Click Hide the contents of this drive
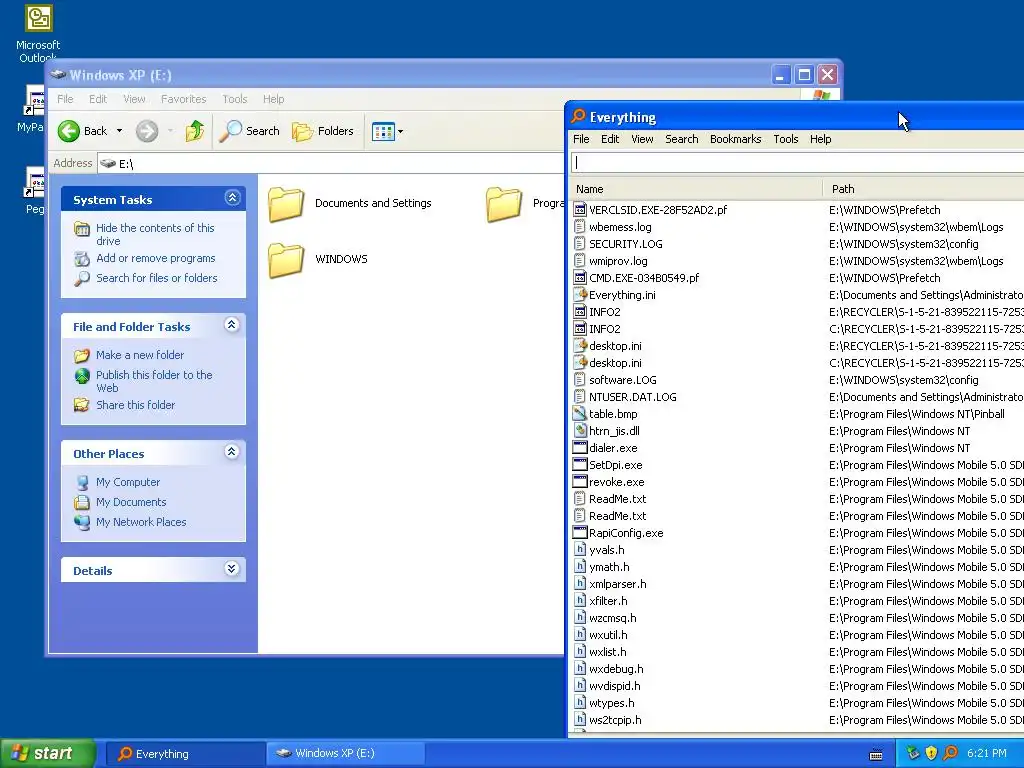1024x768 pixels. tap(155, 234)
